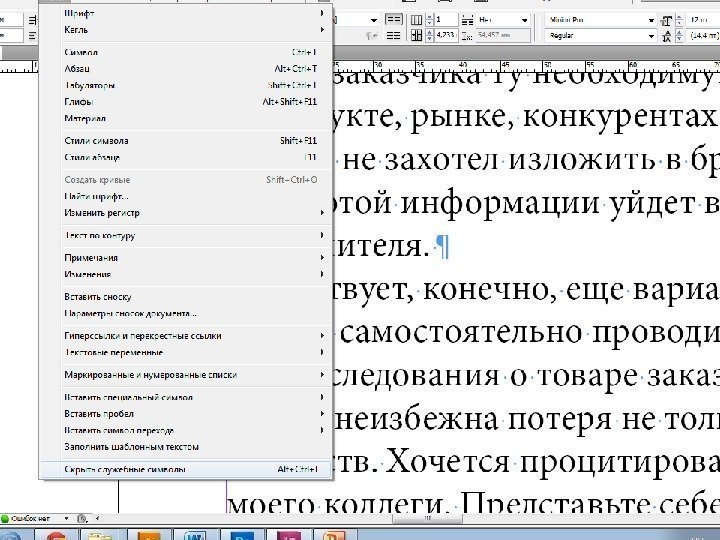Choose Заполнить шаблонным текстом

point(186,447)
